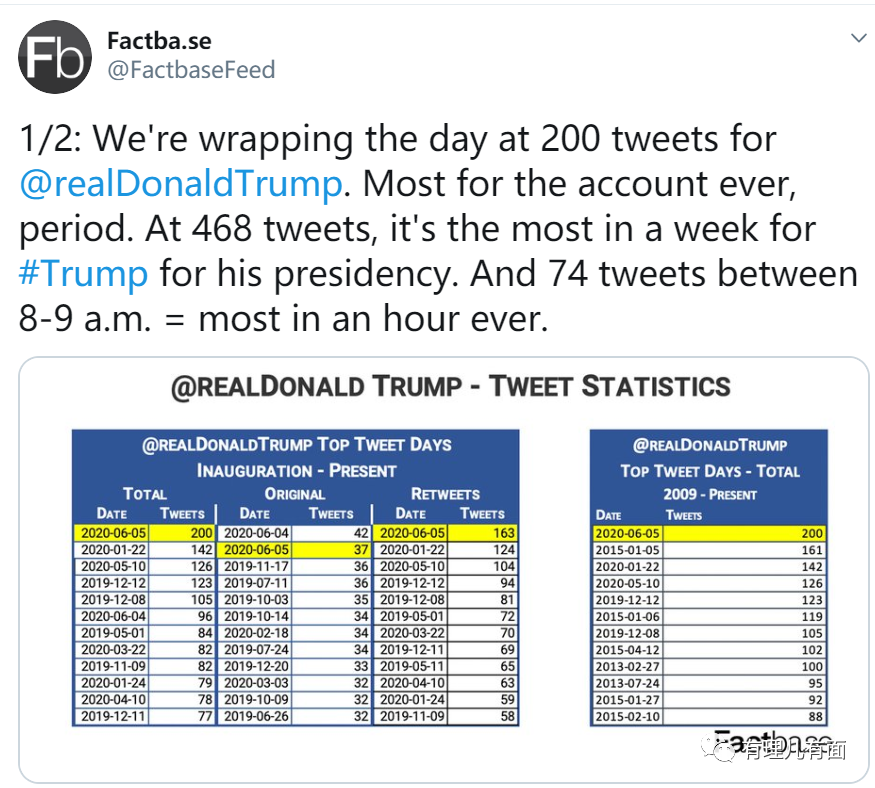The height and width of the screenshot is (788, 875).
Task: Open the Factba.se display name link
Action: coord(159,41)
